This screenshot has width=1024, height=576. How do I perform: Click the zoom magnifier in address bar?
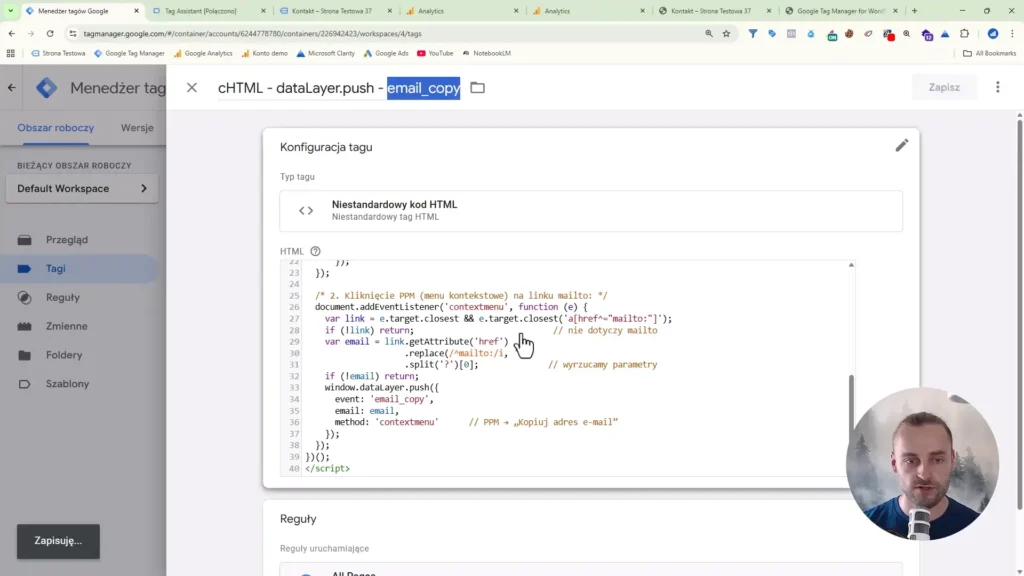(709, 33)
